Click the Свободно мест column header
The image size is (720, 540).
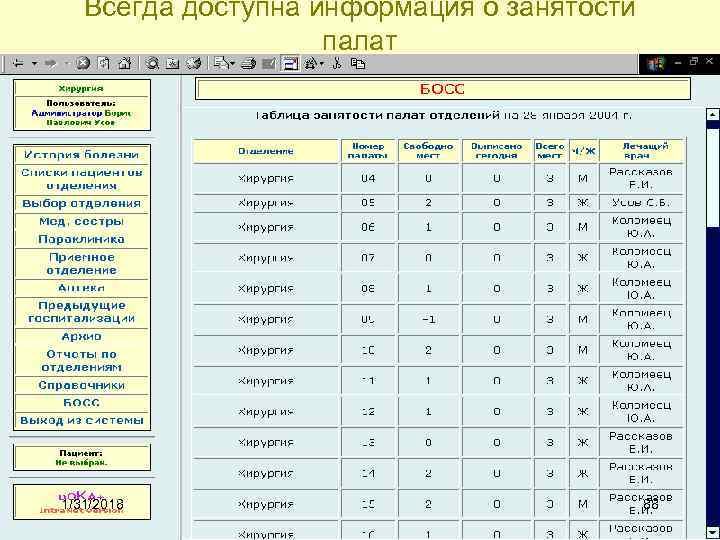(428, 151)
